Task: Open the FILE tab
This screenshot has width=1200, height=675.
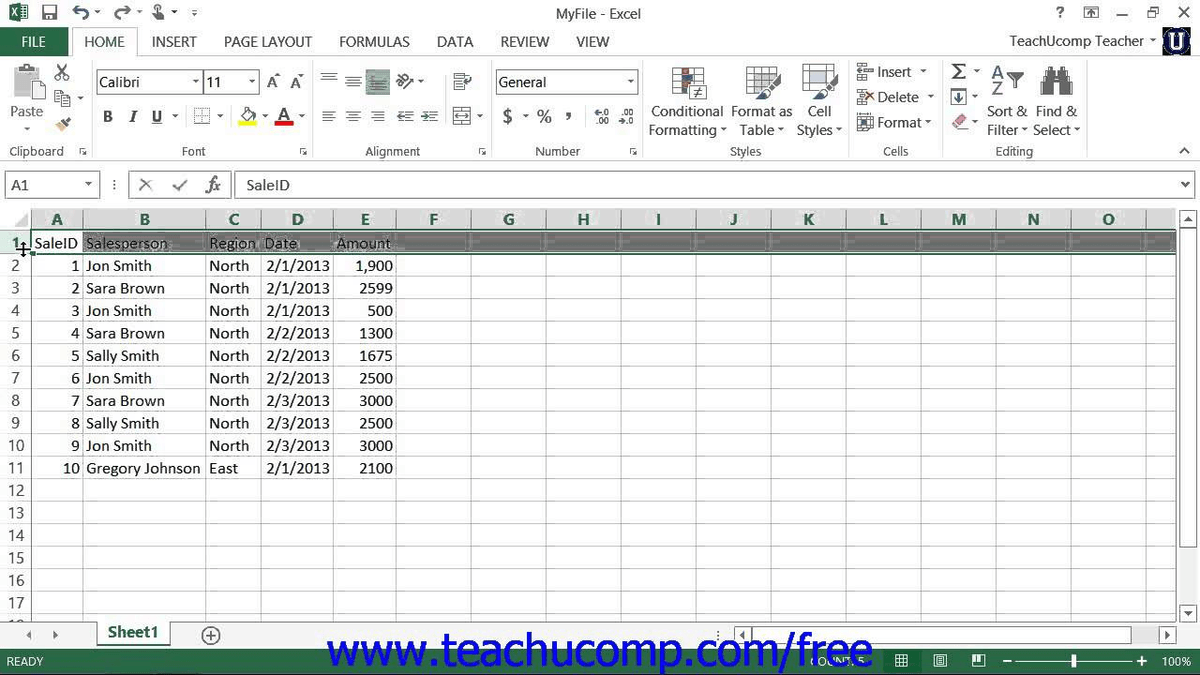Action: click(34, 42)
